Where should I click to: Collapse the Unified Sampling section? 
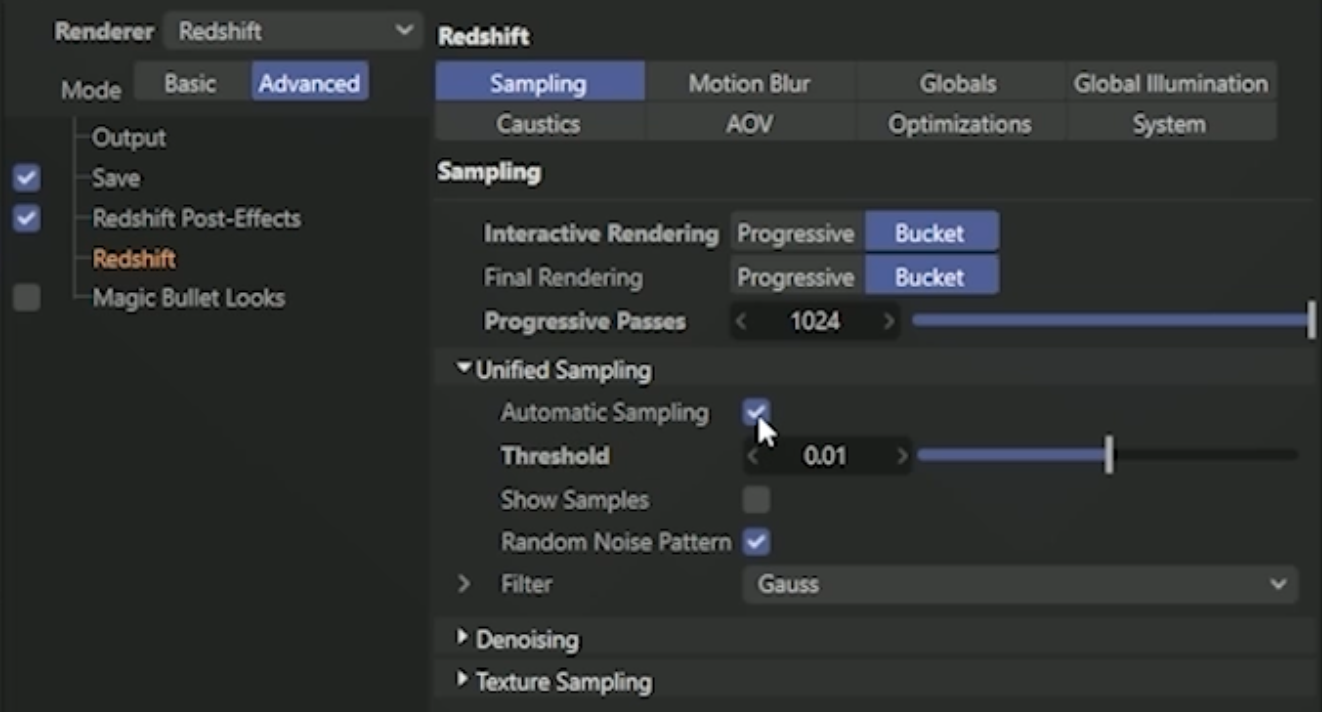click(463, 369)
